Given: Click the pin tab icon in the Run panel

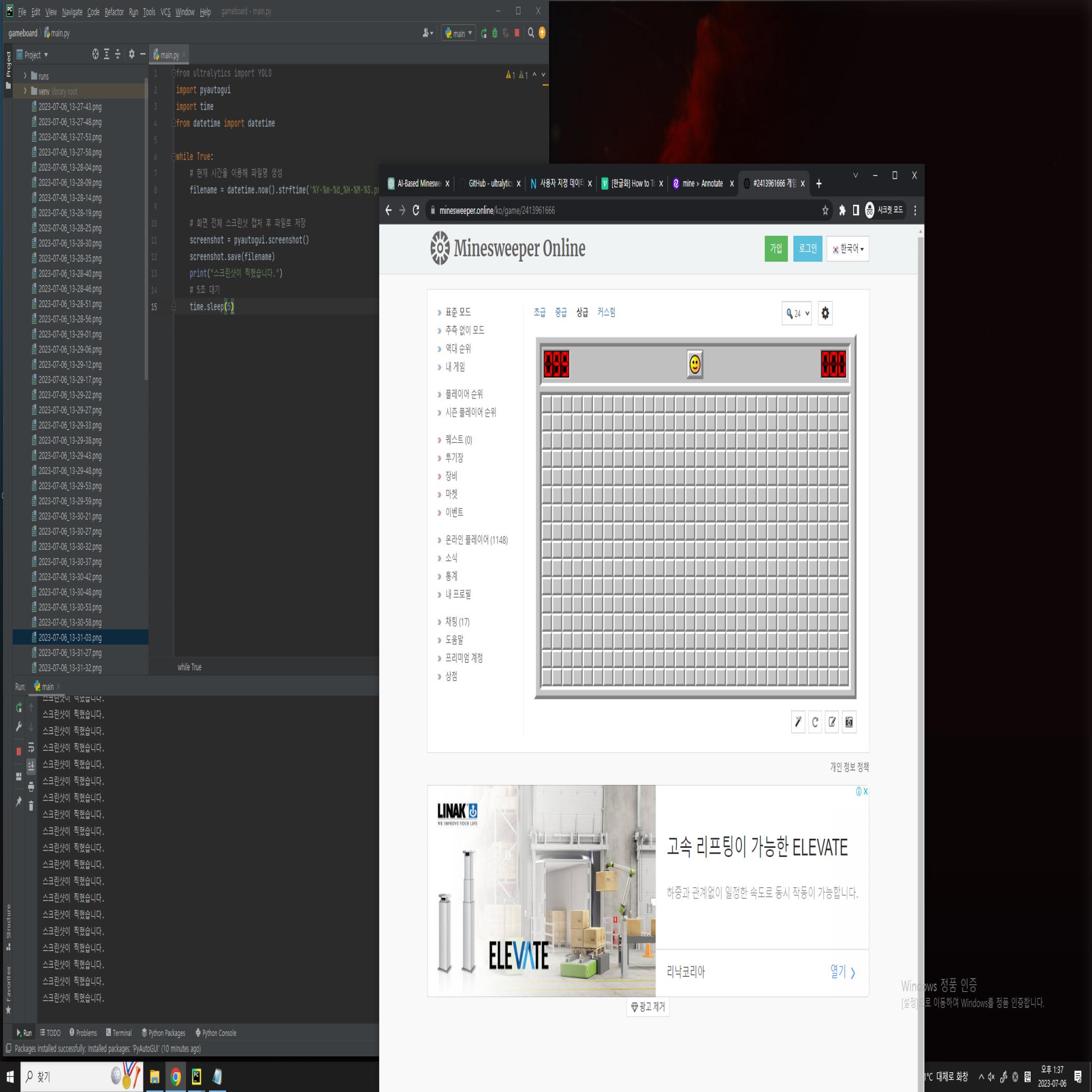Looking at the screenshot, I should click(19, 801).
